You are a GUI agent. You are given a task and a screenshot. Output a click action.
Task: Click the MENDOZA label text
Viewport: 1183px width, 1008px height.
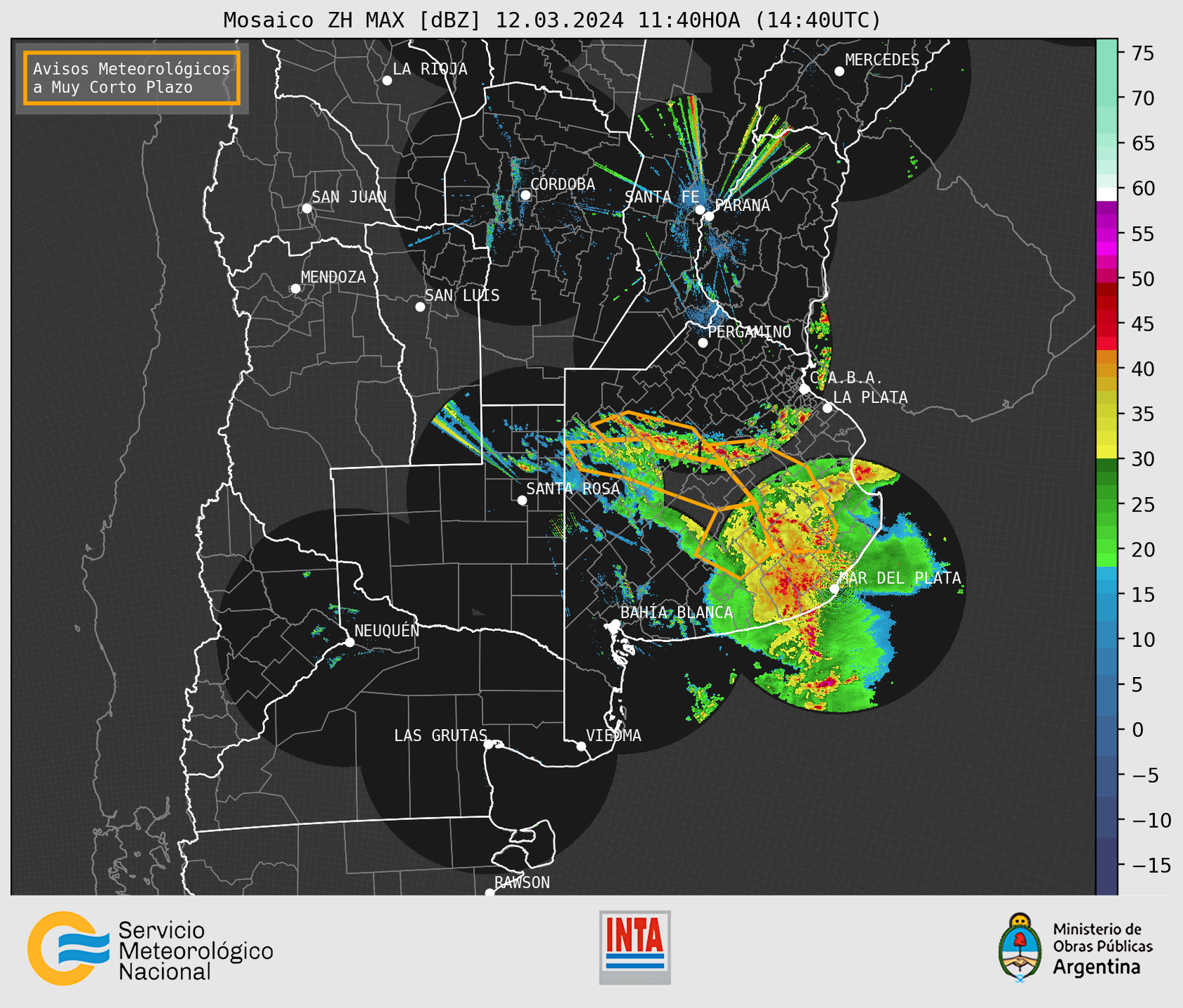(333, 278)
